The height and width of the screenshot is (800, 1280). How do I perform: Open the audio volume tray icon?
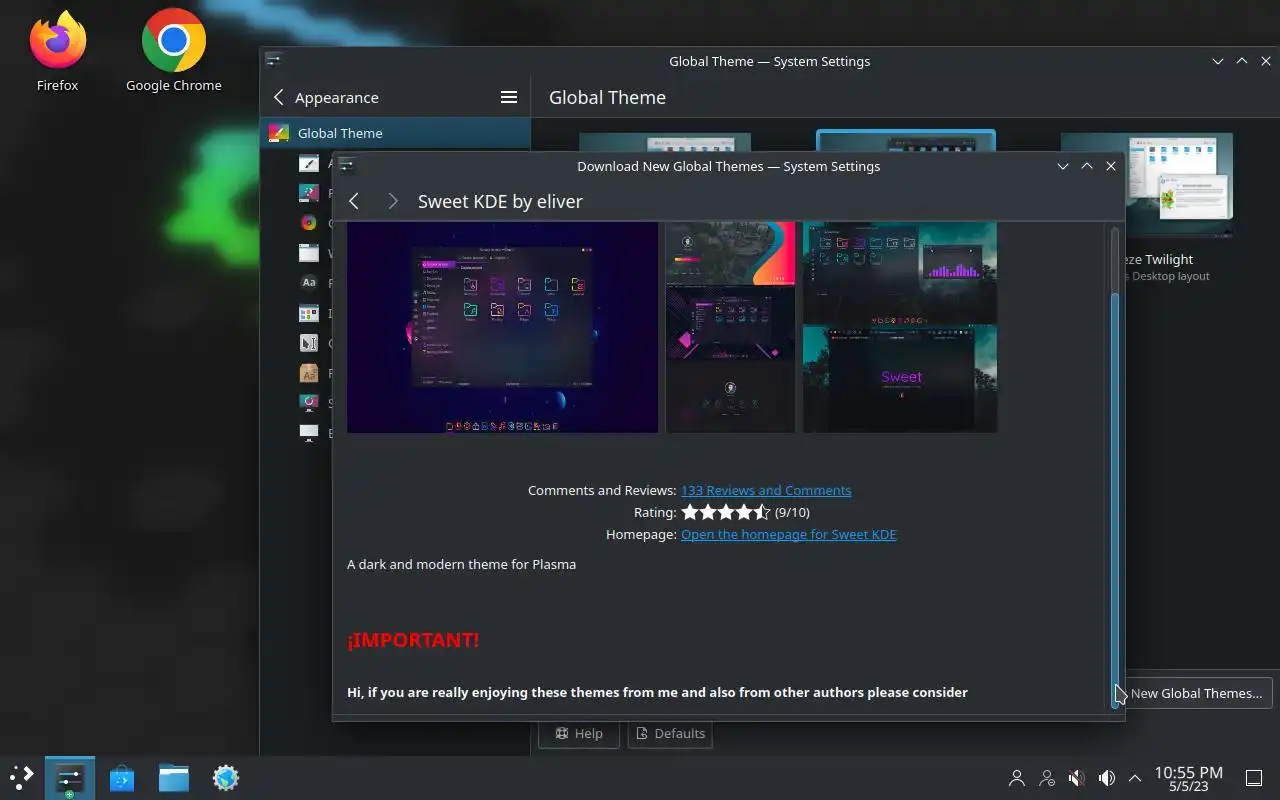[1107, 777]
